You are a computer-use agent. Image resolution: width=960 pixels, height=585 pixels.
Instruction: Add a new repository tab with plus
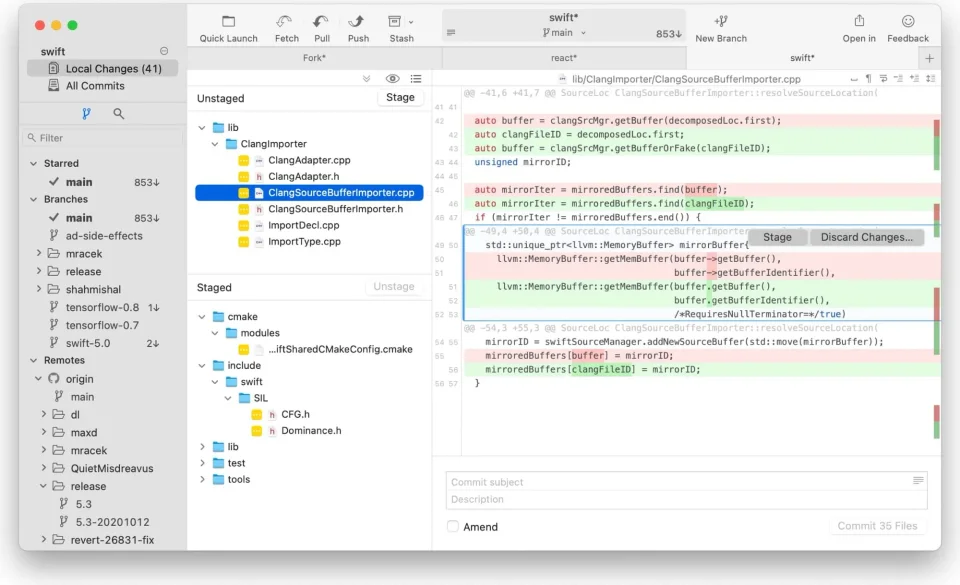929,58
